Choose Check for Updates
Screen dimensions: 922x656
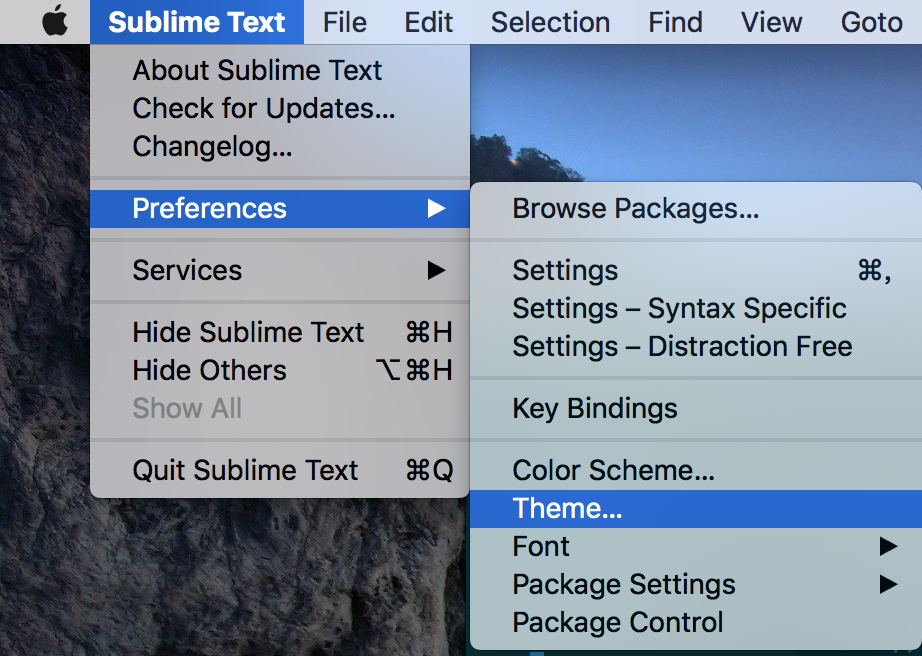(x=264, y=108)
